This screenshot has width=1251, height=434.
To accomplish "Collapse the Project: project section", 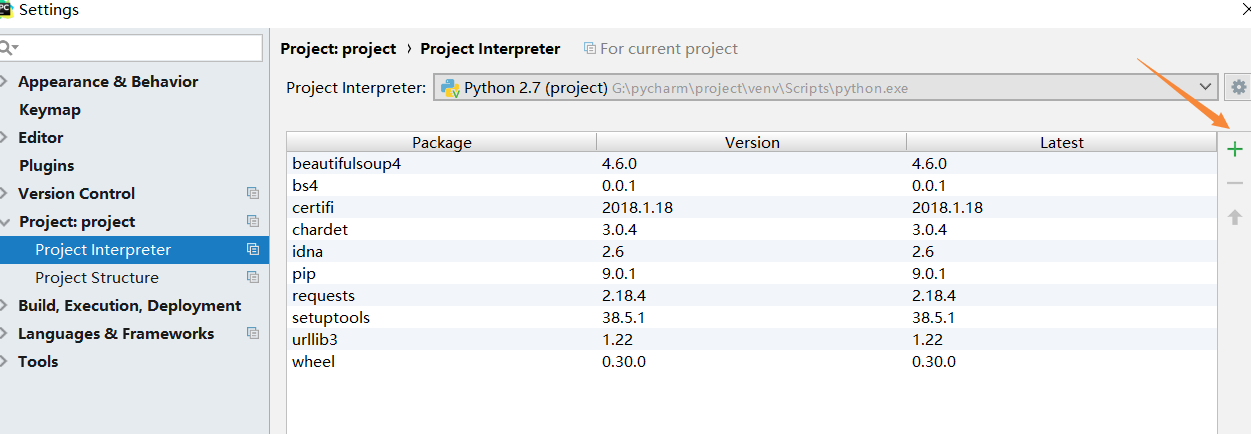I will [5, 221].
